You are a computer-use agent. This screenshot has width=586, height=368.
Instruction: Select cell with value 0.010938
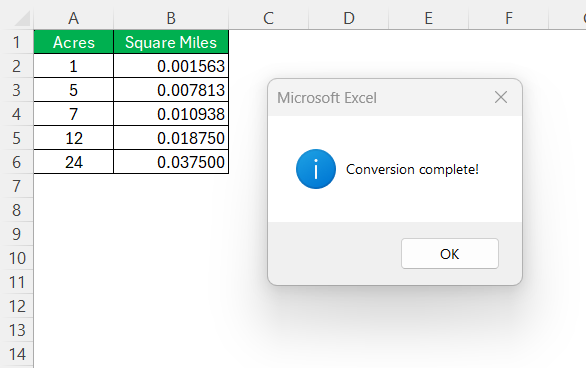[x=171, y=114]
